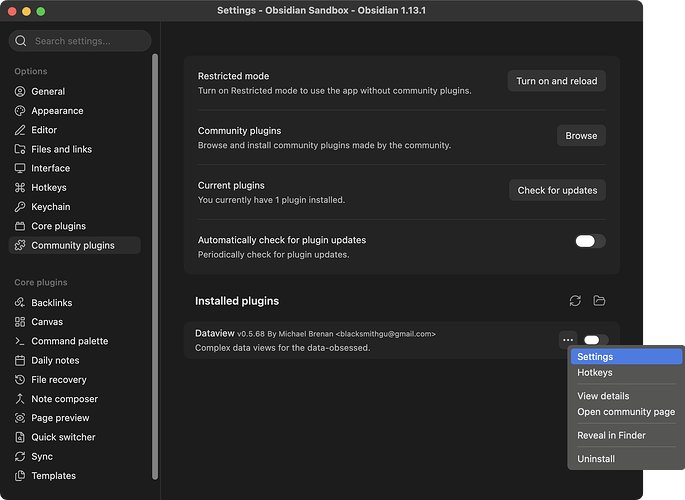This screenshot has height=500, width=685.
Task: Click the Search settings input field
Action: coord(80,41)
